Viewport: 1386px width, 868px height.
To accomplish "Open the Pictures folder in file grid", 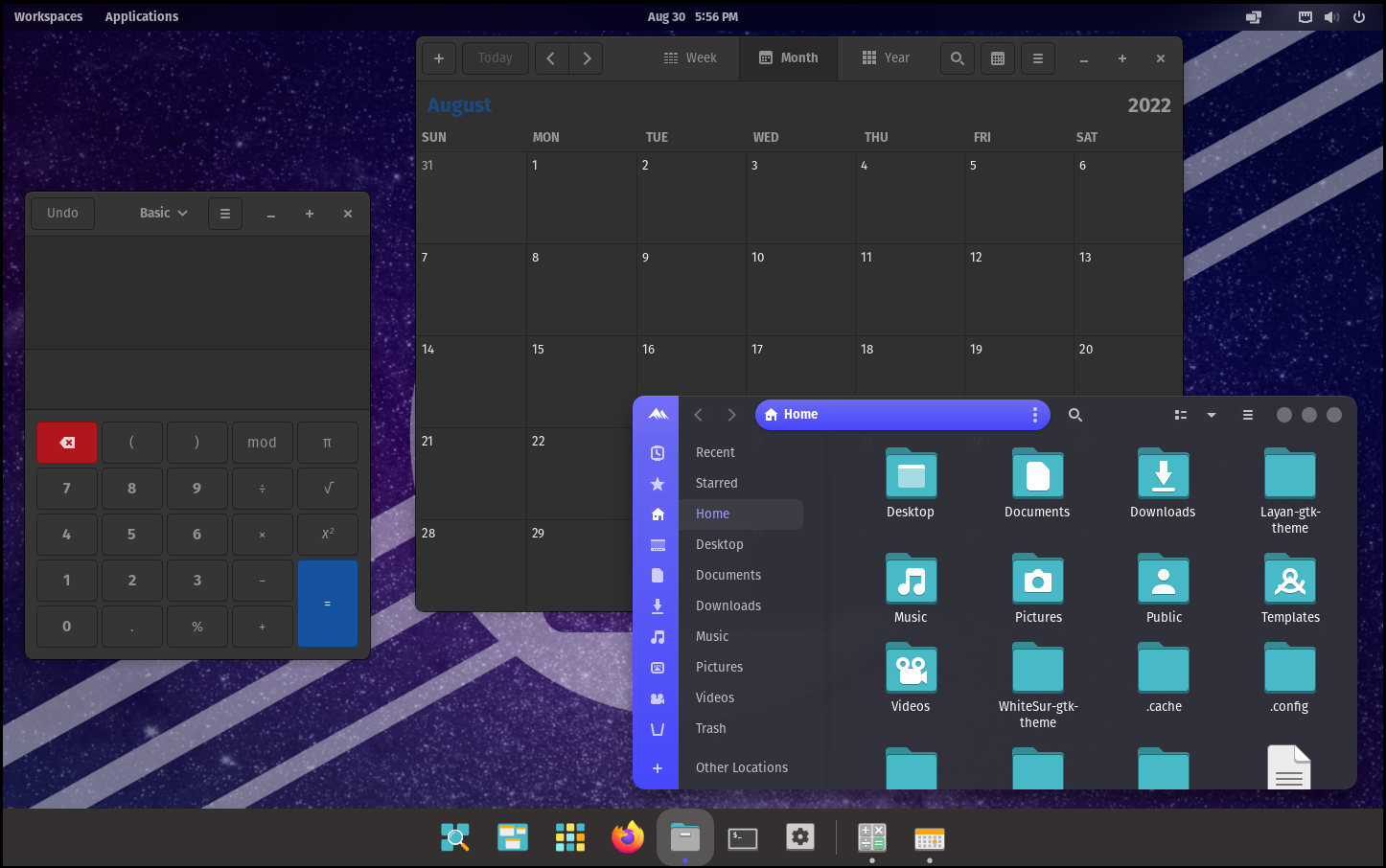I will click(1037, 581).
